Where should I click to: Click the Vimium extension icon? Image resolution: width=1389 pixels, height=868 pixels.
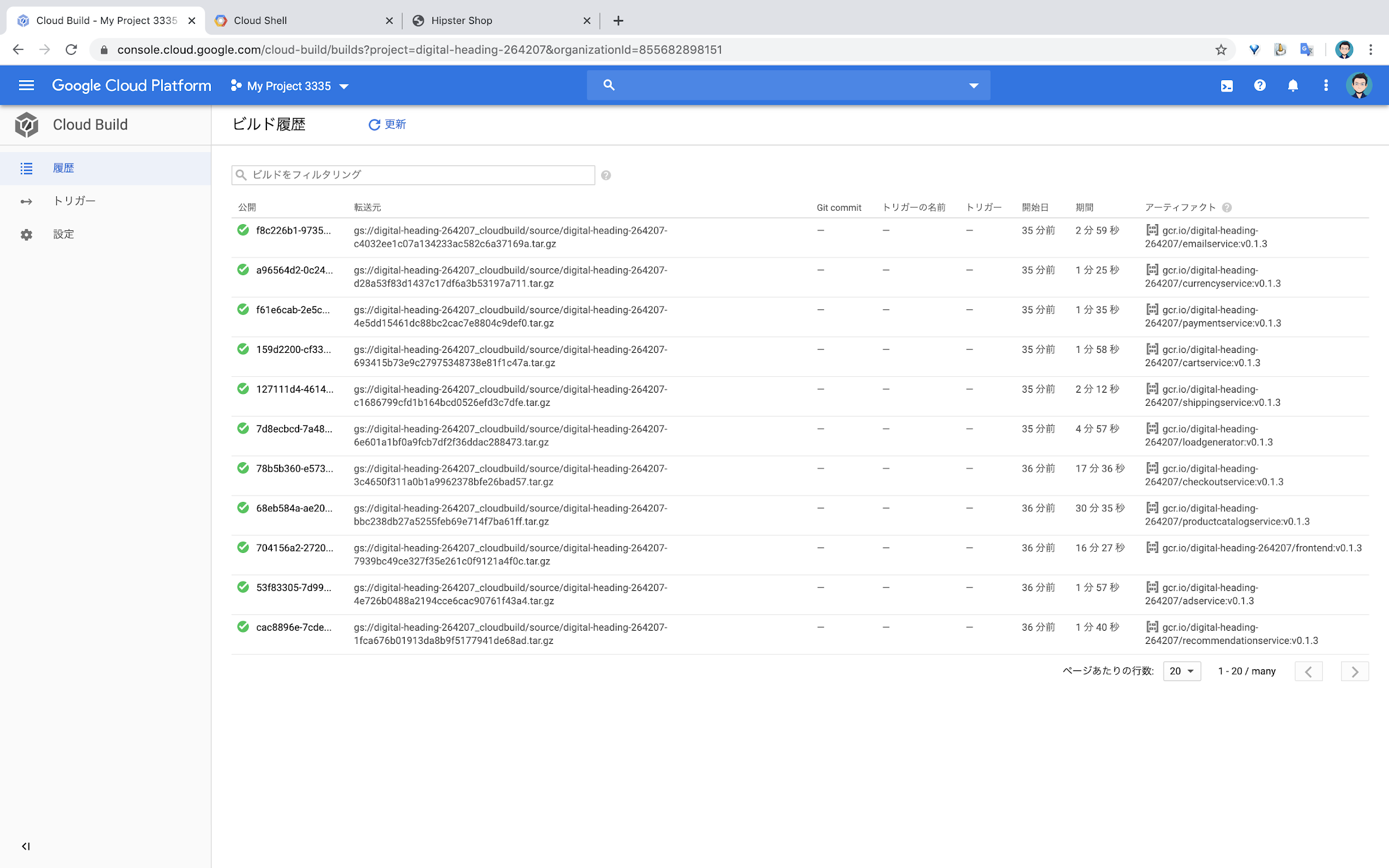pyautogui.click(x=1254, y=50)
